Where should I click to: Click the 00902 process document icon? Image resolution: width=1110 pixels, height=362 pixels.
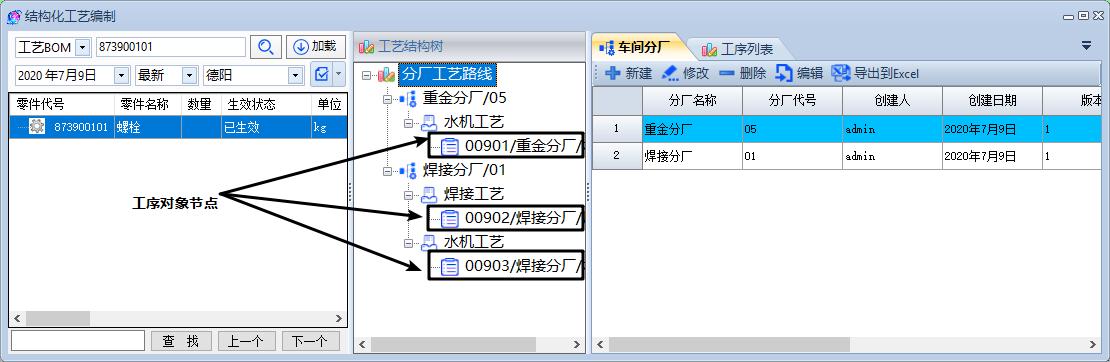pyautogui.click(x=450, y=219)
